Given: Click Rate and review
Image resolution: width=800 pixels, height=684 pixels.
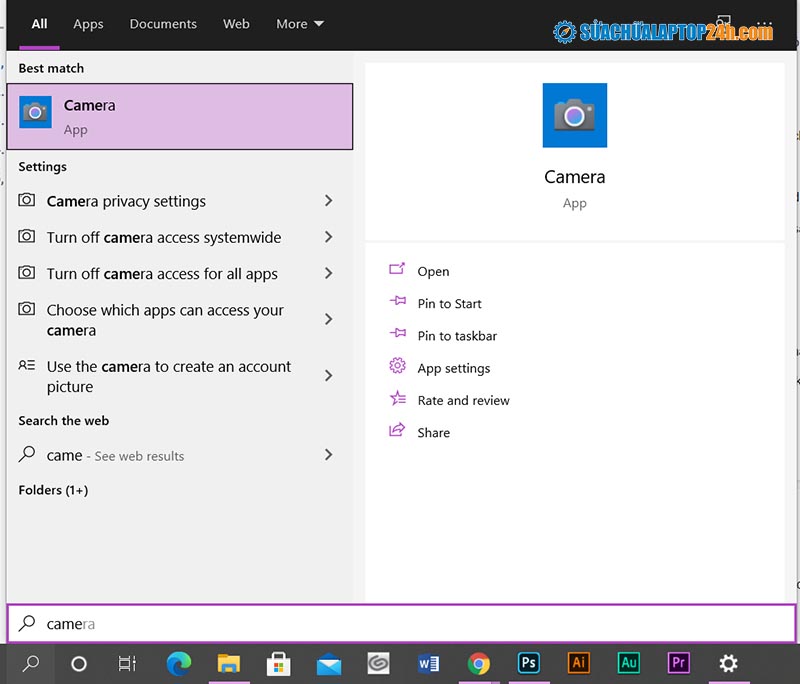Looking at the screenshot, I should tap(463, 400).
